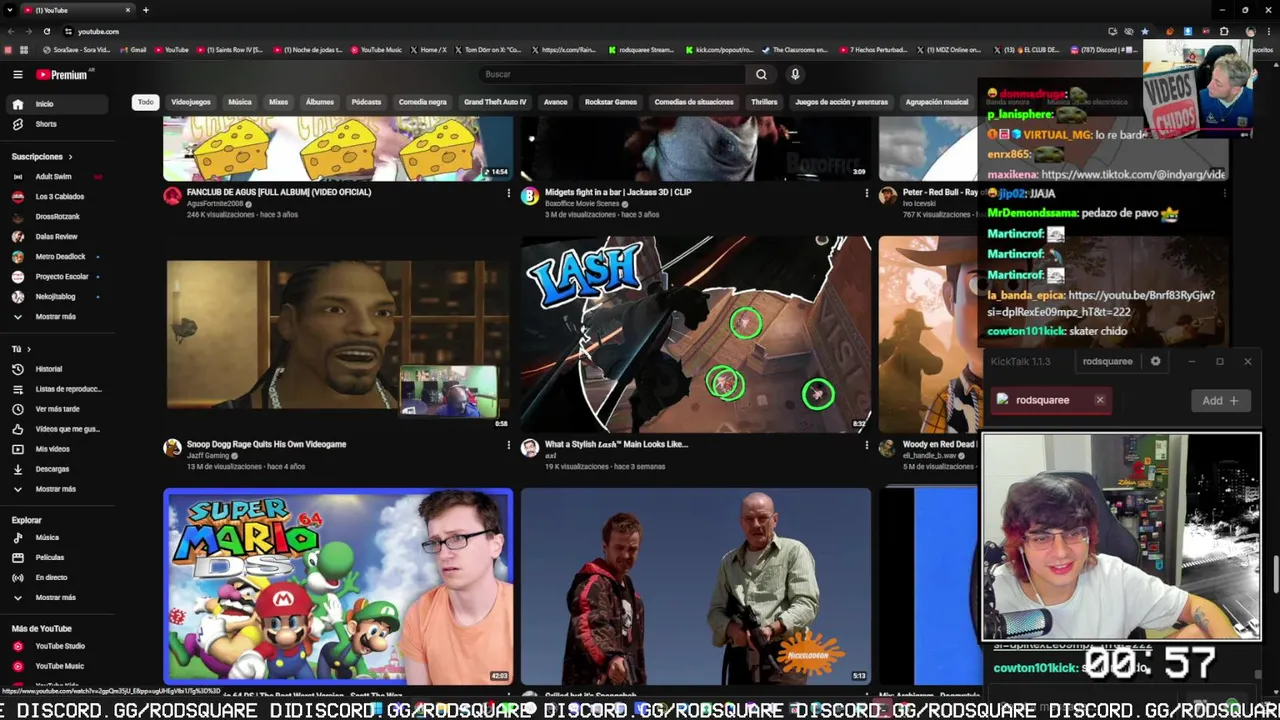Open KickTalk settings gear
The height and width of the screenshot is (720, 1280).
(x=1155, y=361)
